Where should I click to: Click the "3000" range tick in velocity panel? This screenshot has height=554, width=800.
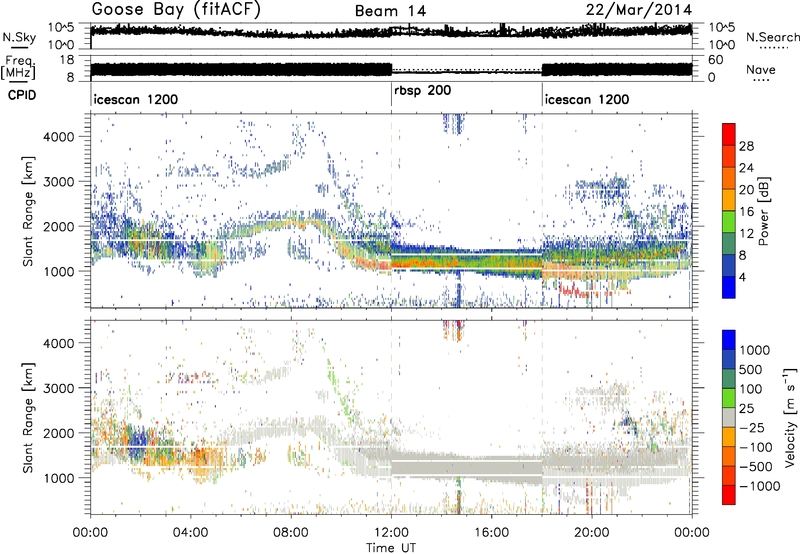[x=58, y=388]
